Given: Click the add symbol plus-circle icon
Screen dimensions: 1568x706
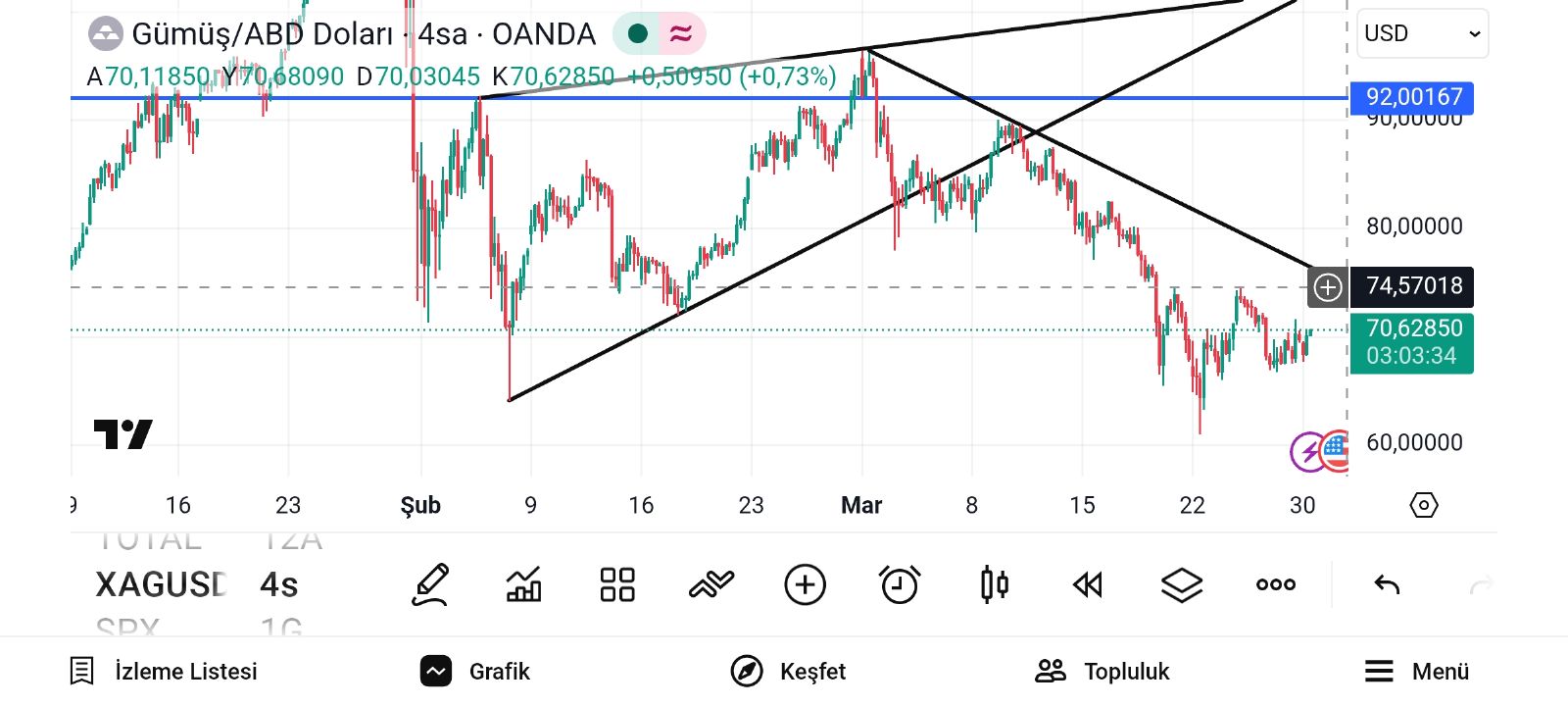Looking at the screenshot, I should coord(806,585).
